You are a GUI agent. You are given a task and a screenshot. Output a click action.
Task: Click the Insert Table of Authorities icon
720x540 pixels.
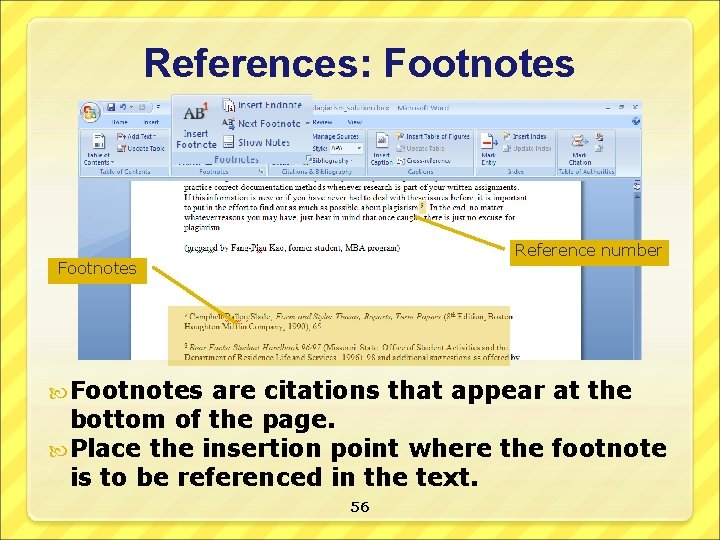[x=600, y=137]
